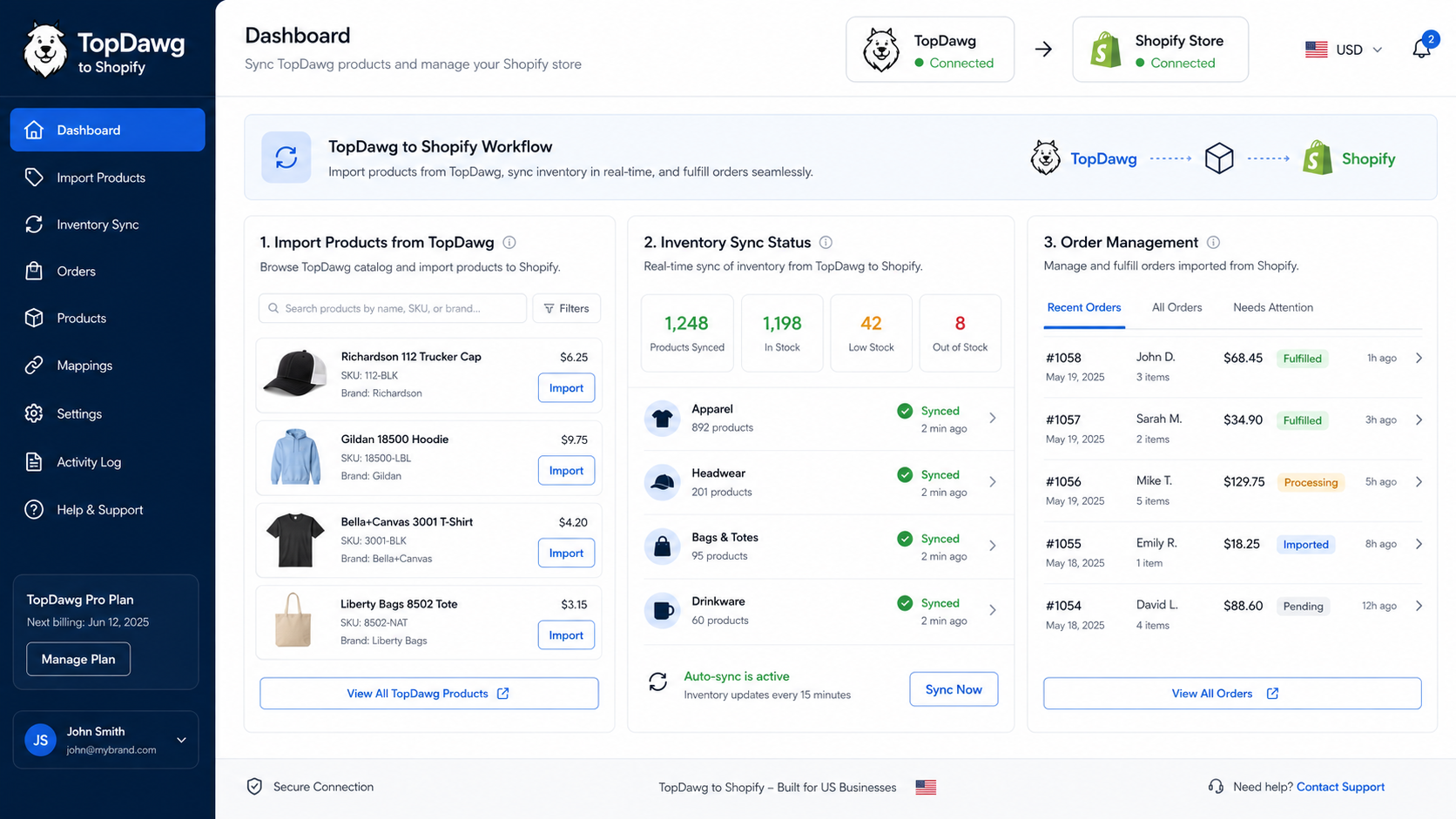Click the Dashboard home icon
Viewport: 1456px width, 819px height.
[34, 130]
